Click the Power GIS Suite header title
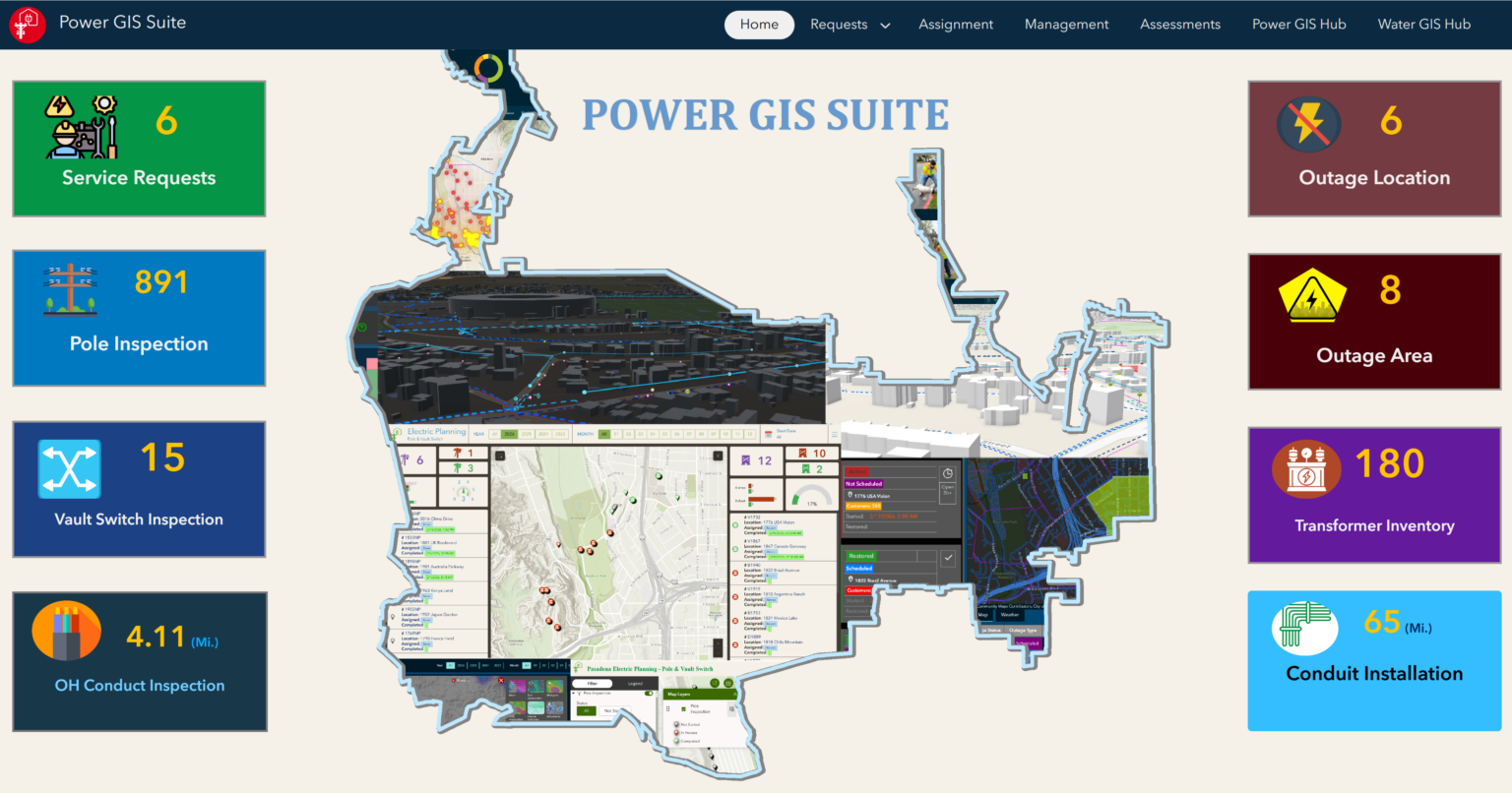The image size is (1512, 793). point(122,23)
